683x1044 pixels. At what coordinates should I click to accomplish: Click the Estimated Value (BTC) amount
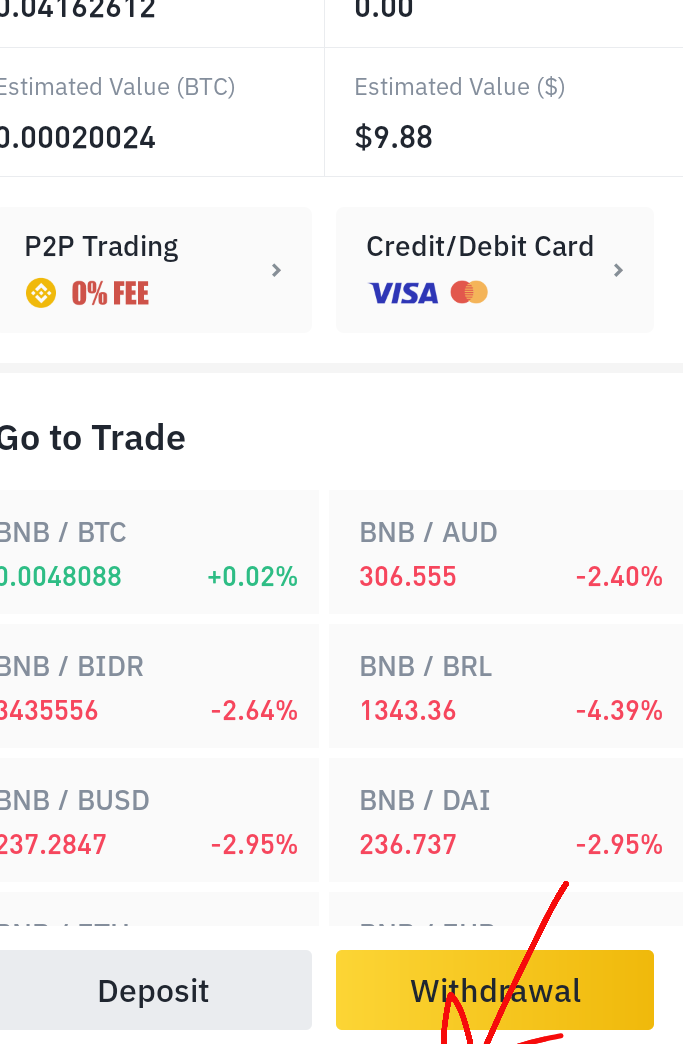point(77,138)
